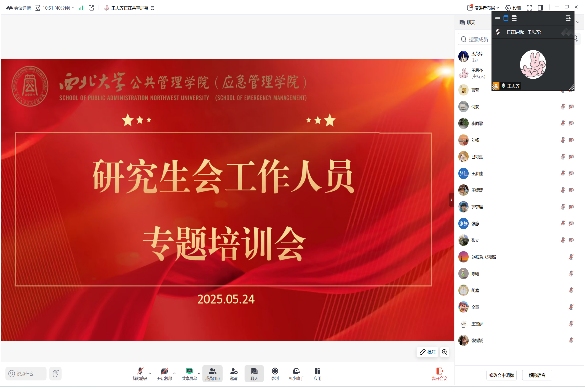Viewport: 585px width, 387px height.
Task: Click the bottom-right members panel button
Action: [537, 375]
